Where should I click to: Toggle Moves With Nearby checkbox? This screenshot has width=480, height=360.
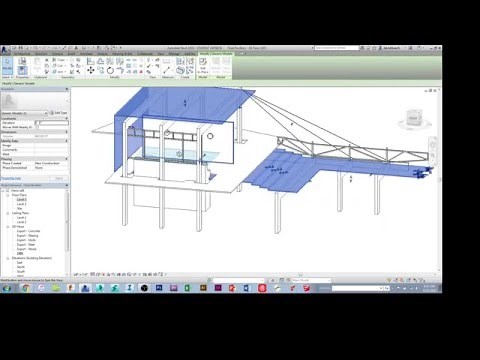point(37,127)
